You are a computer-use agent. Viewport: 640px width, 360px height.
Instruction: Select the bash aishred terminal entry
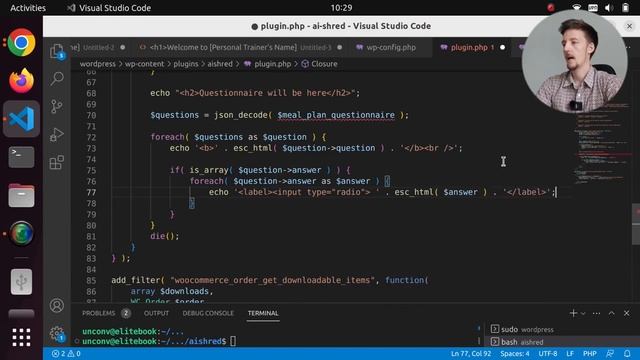(561, 342)
